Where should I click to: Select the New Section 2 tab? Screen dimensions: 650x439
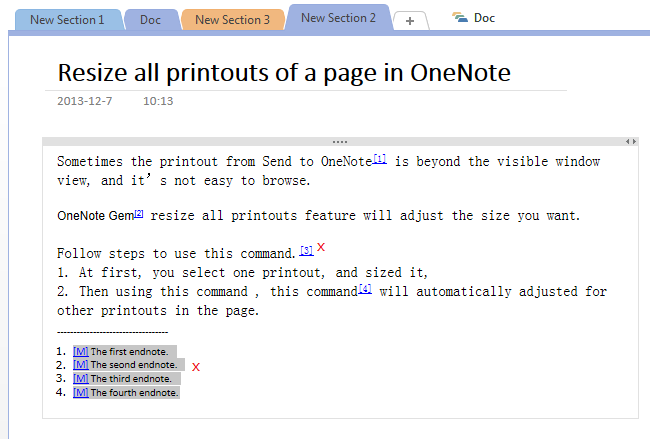click(x=338, y=18)
